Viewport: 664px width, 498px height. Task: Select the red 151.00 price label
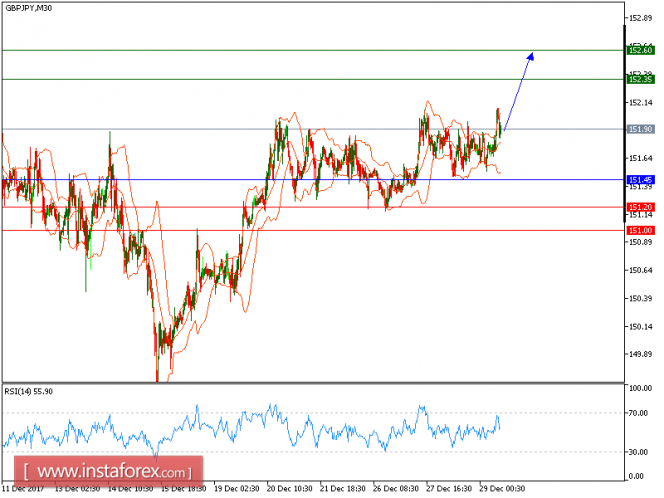[x=640, y=230]
